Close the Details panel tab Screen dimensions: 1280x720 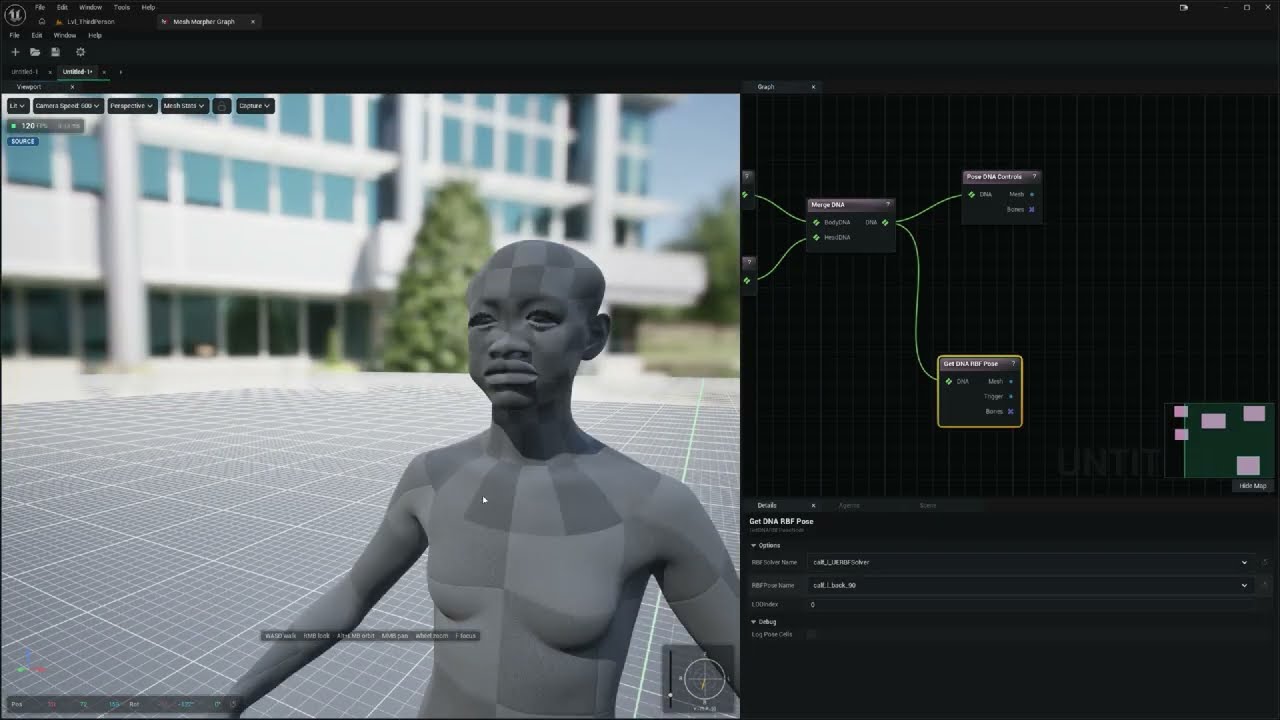813,505
